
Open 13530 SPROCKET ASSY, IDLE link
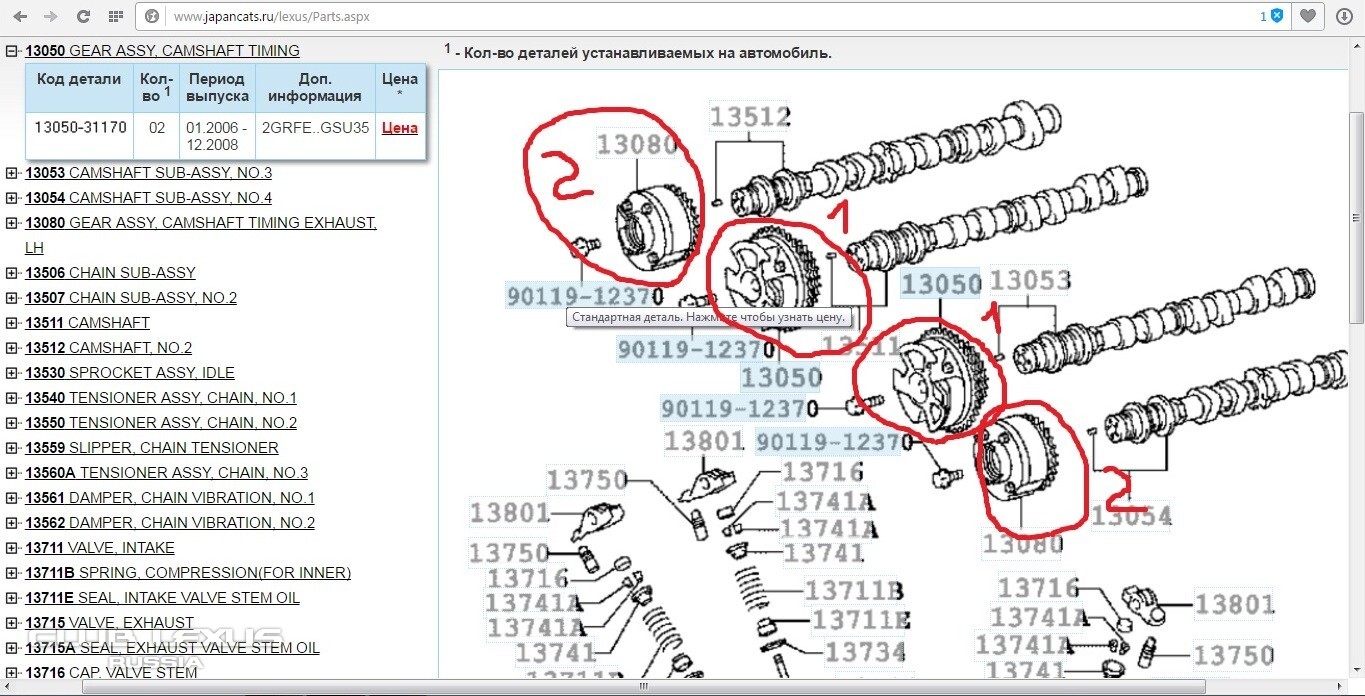click(130, 373)
